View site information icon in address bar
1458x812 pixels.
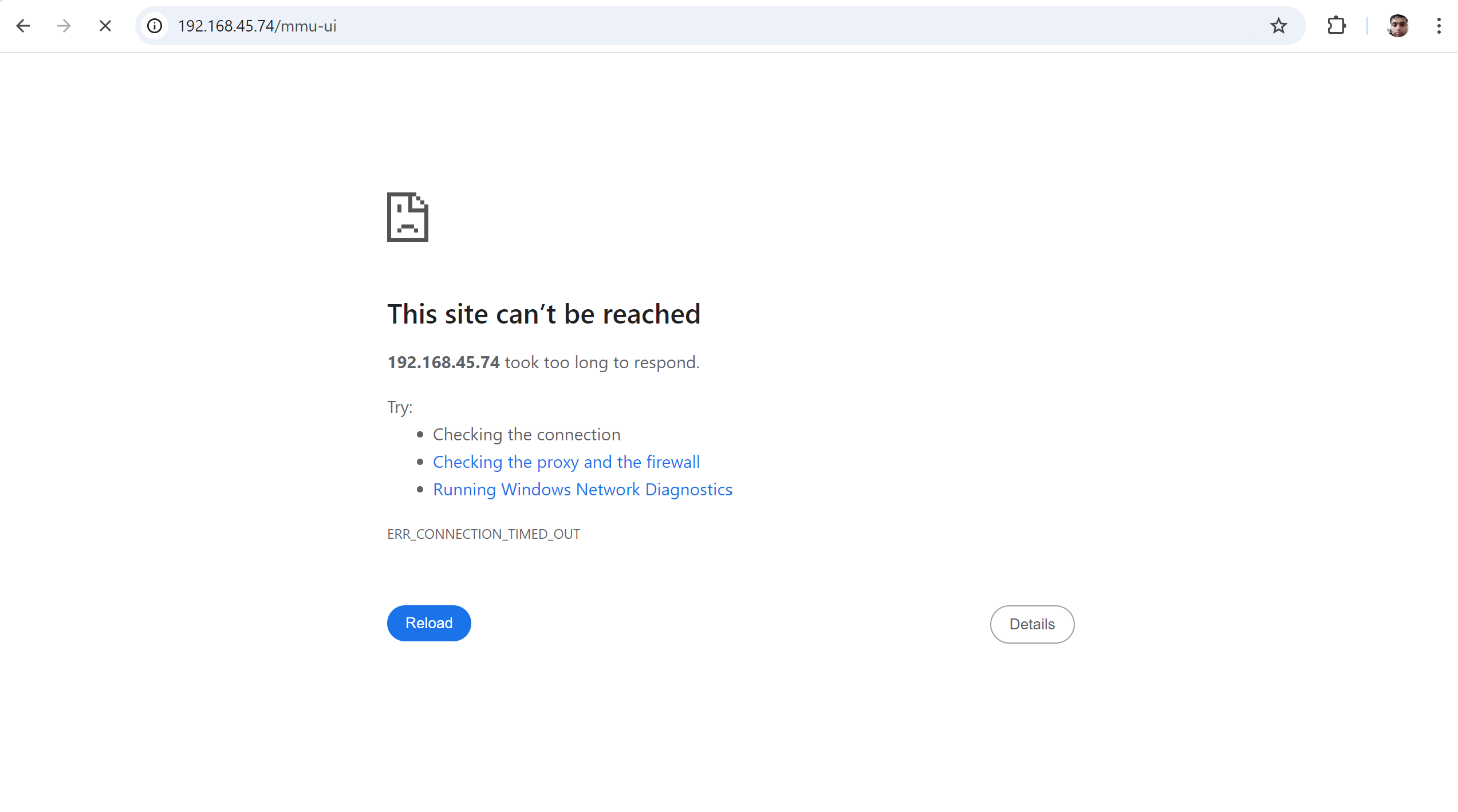(x=155, y=26)
